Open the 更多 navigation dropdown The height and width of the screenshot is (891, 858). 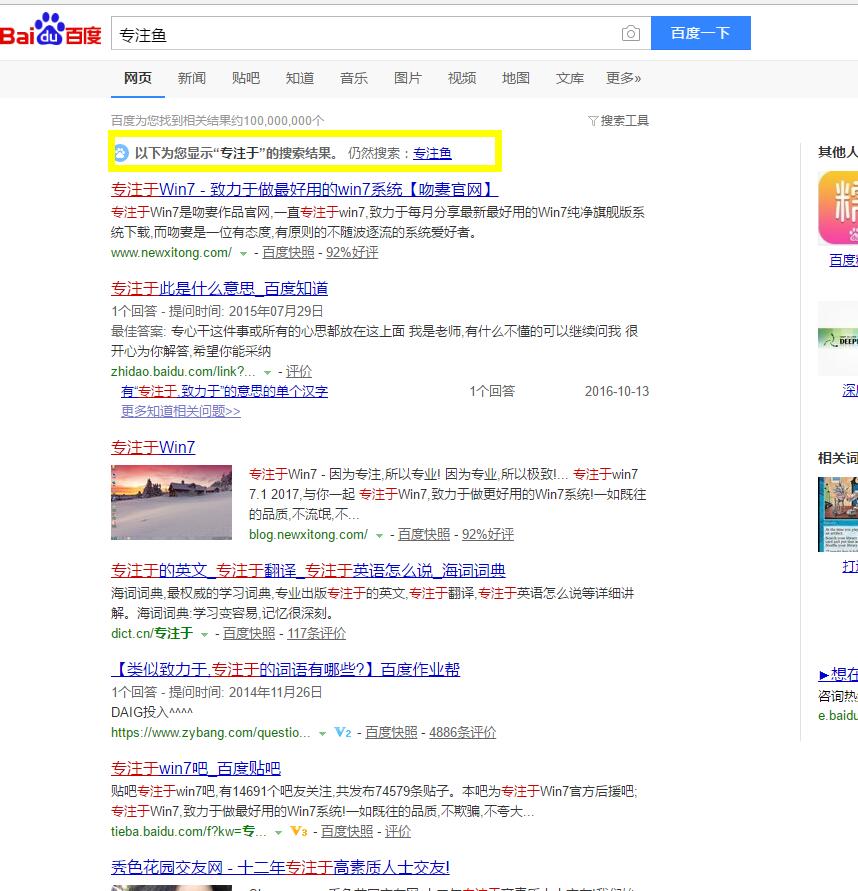pos(622,78)
